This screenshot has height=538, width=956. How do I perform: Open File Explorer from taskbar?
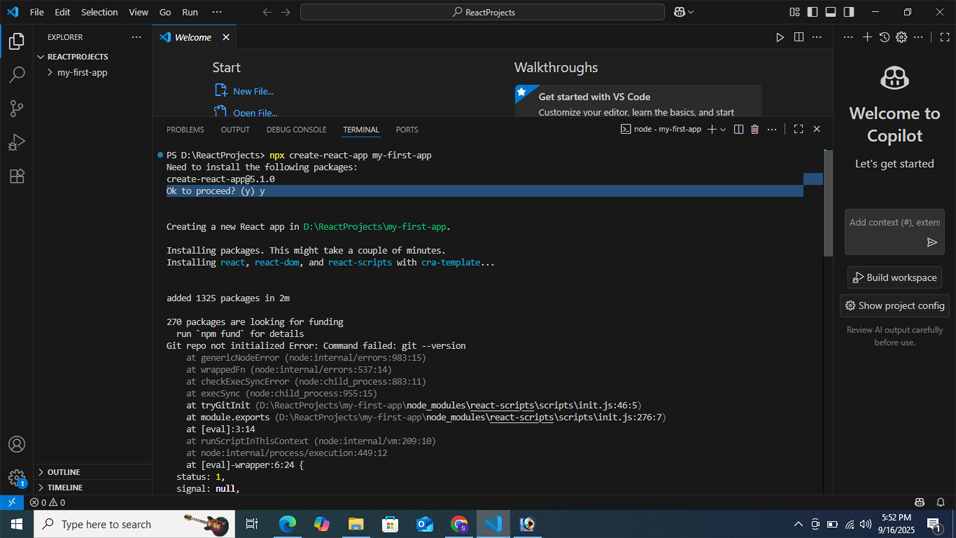tap(356, 524)
